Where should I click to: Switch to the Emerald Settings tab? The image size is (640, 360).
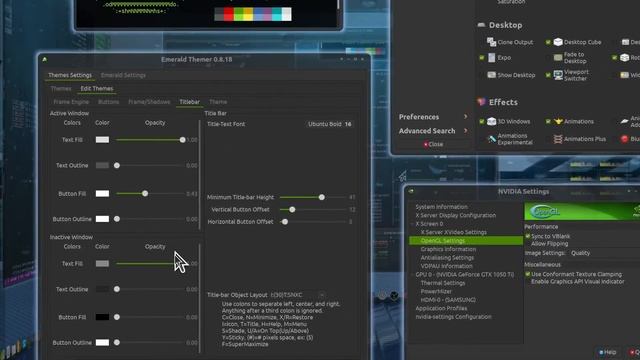coord(123,75)
